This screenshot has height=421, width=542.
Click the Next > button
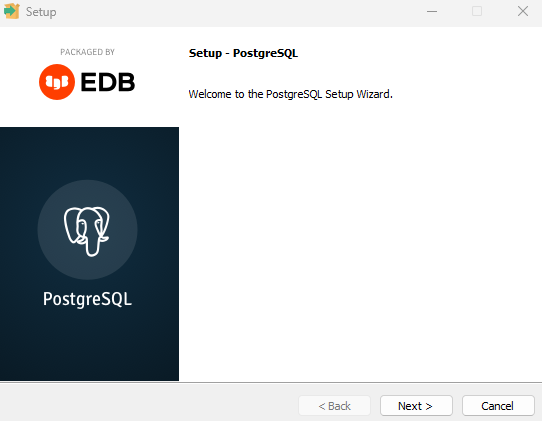tap(416, 405)
